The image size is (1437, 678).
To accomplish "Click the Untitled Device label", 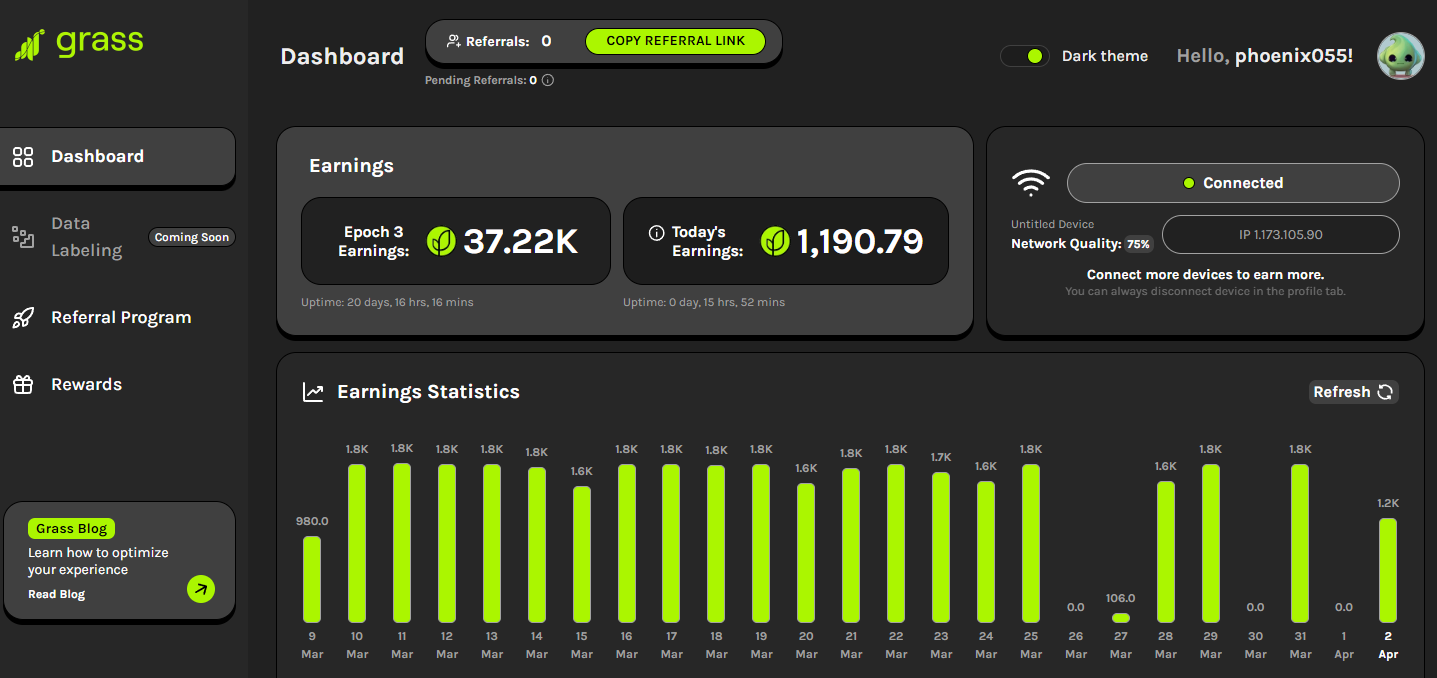I will (x=1052, y=225).
